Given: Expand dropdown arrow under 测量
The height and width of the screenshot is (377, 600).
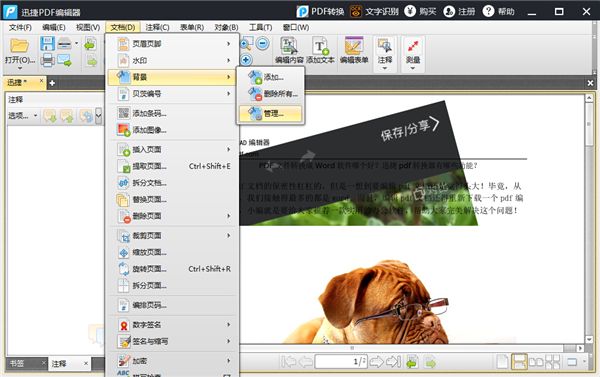Looking at the screenshot, I should coord(413,68).
